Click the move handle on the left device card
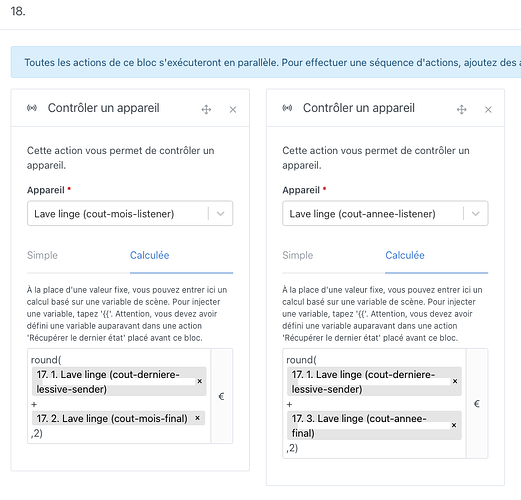The width and height of the screenshot is (521, 500). tap(206, 109)
